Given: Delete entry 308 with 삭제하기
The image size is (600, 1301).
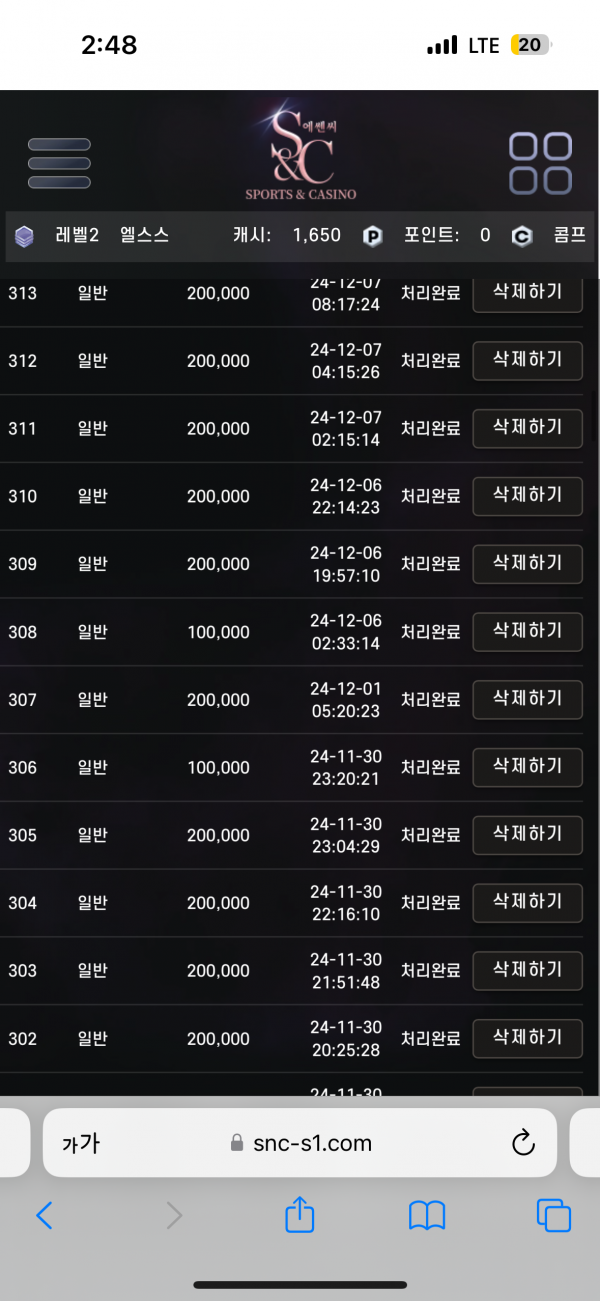Looking at the screenshot, I should 527,631.
